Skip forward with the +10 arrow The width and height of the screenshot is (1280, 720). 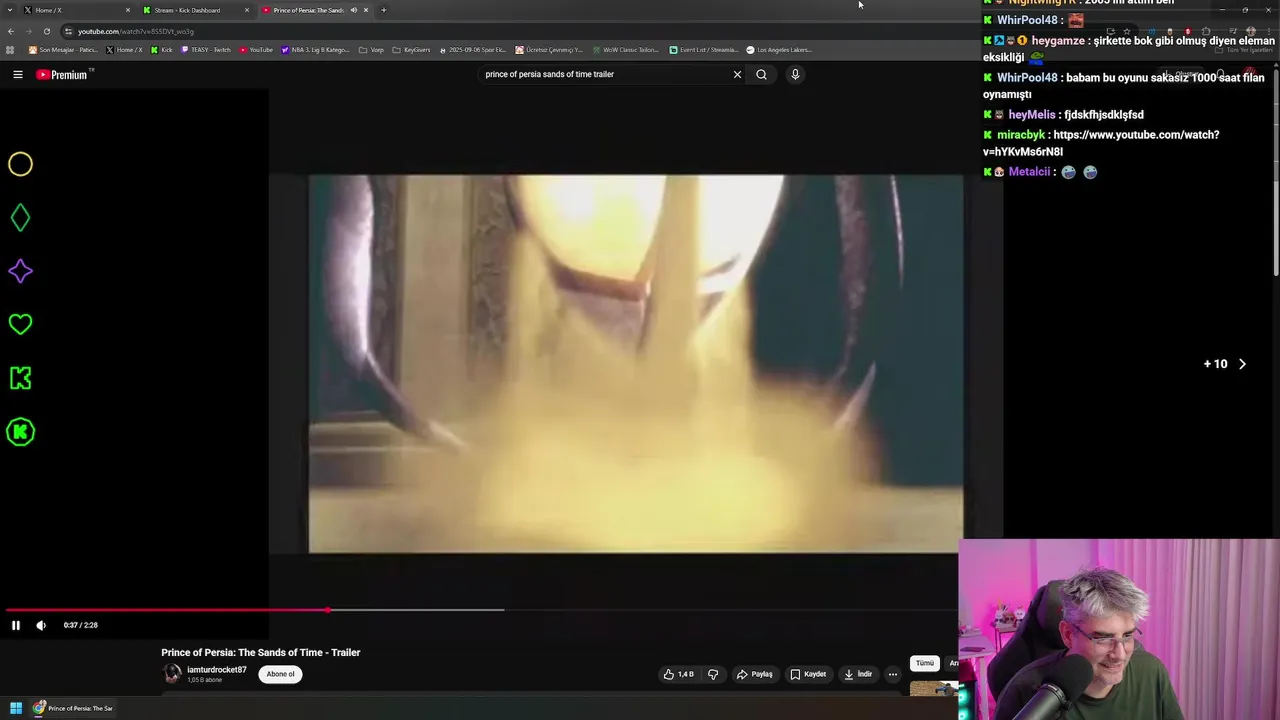point(1242,364)
